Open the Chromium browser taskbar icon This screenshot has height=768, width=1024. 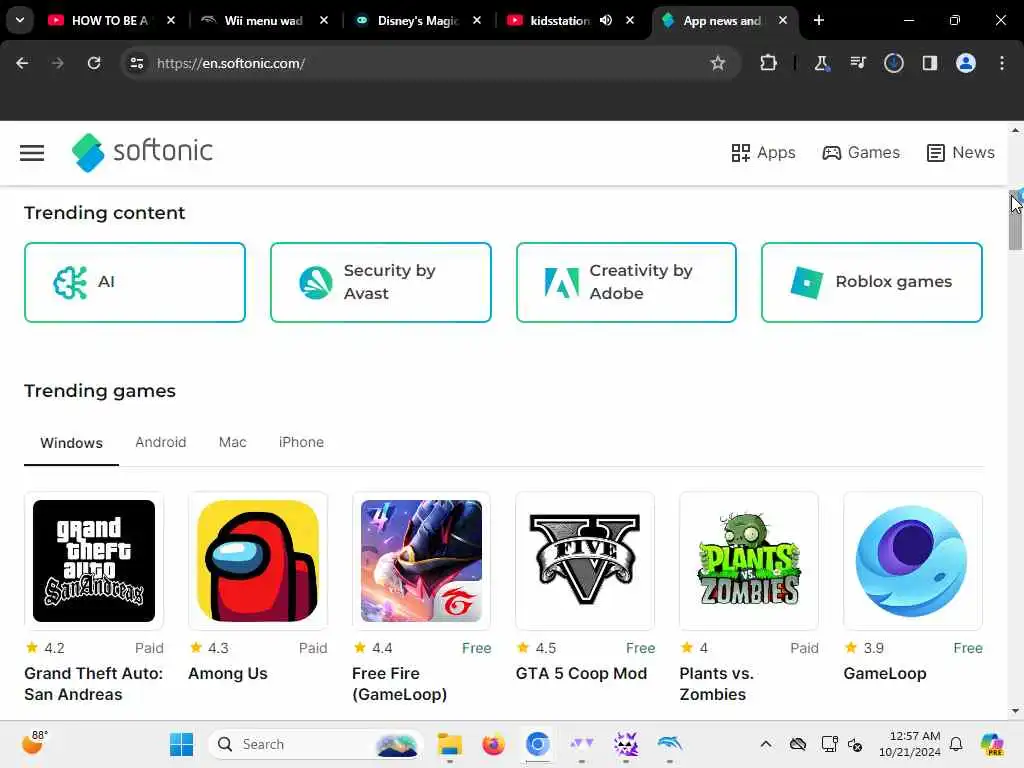(x=537, y=744)
